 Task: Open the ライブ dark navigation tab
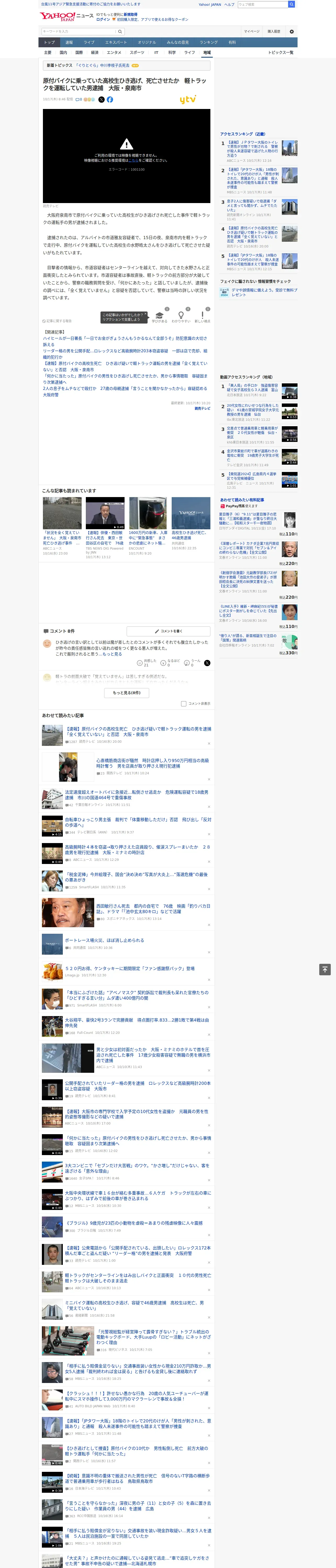tap(89, 43)
